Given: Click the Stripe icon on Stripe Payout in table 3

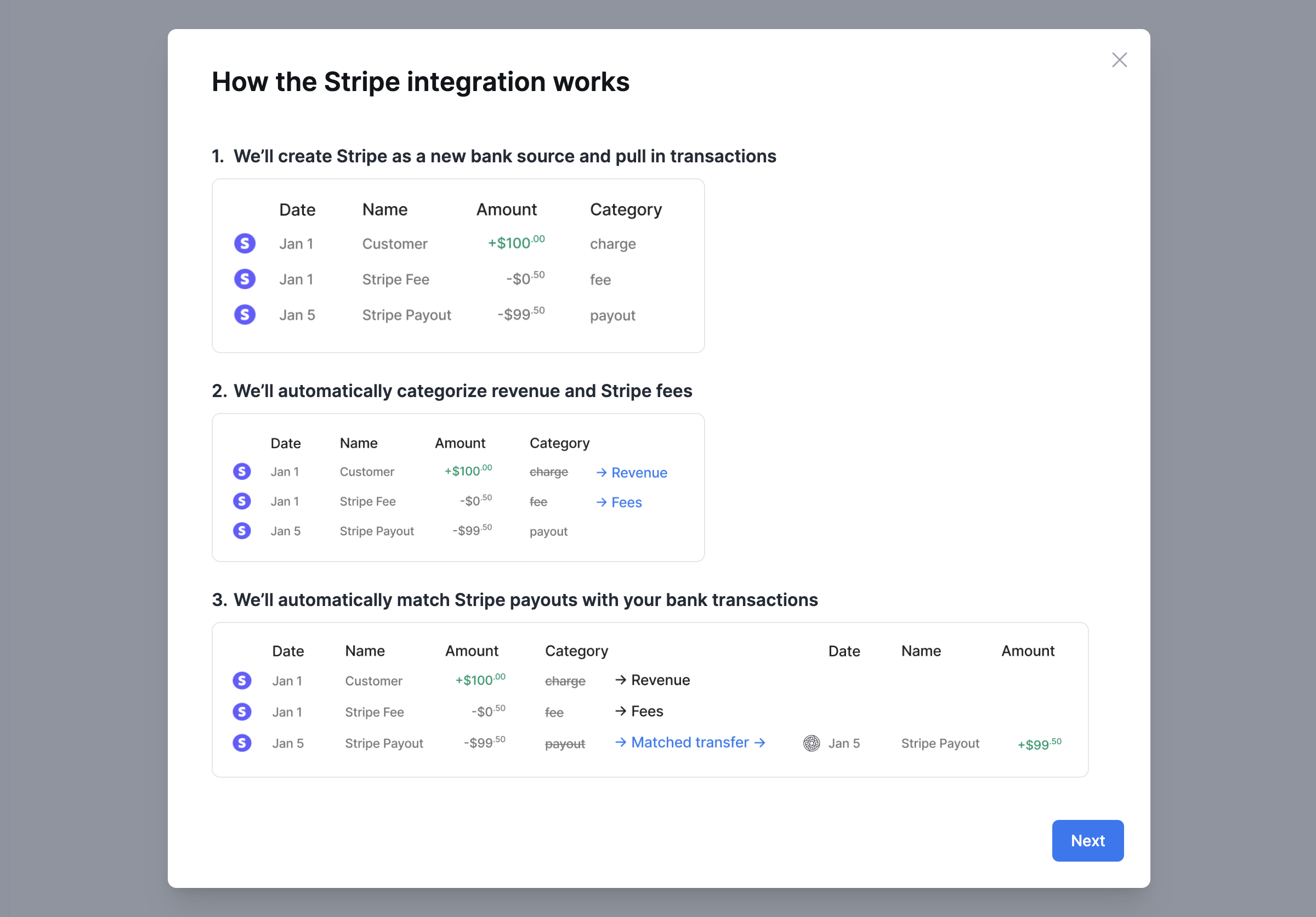Looking at the screenshot, I should point(242,743).
